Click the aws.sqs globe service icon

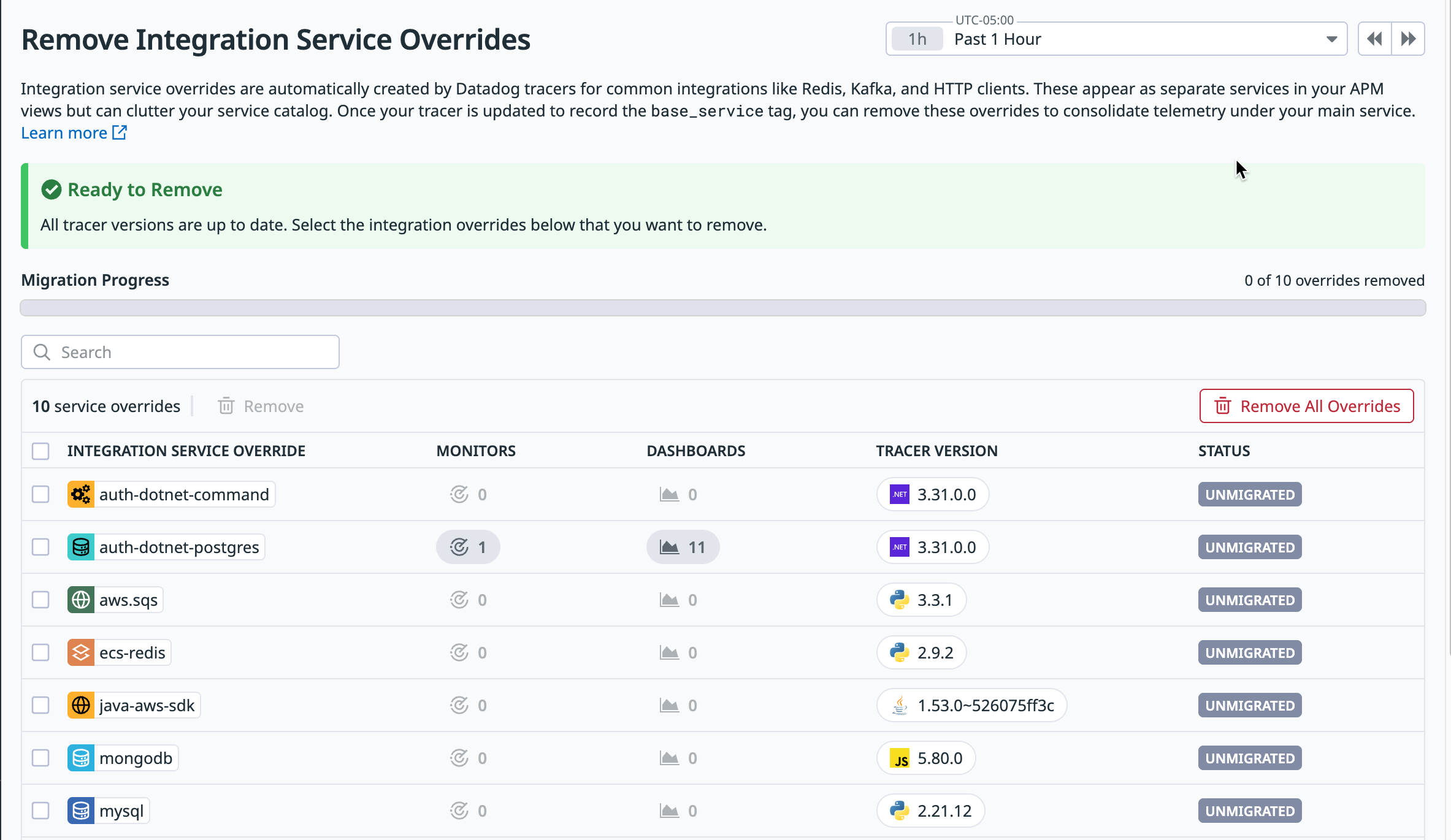[80, 600]
